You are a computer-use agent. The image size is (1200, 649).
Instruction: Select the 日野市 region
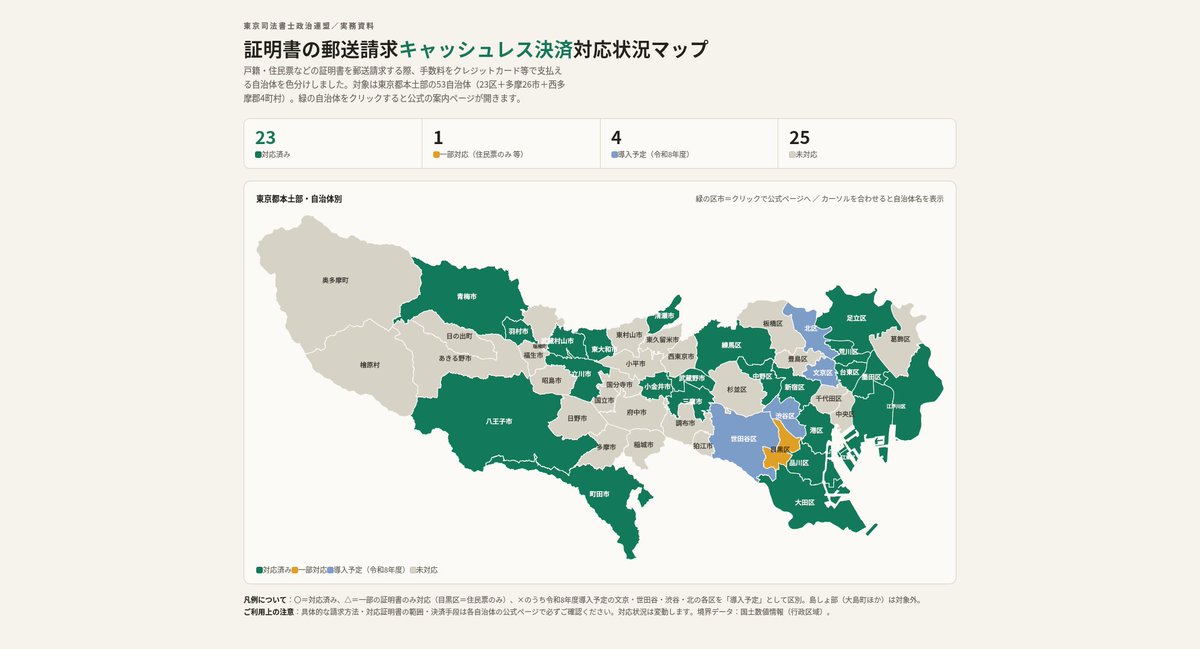pos(577,418)
